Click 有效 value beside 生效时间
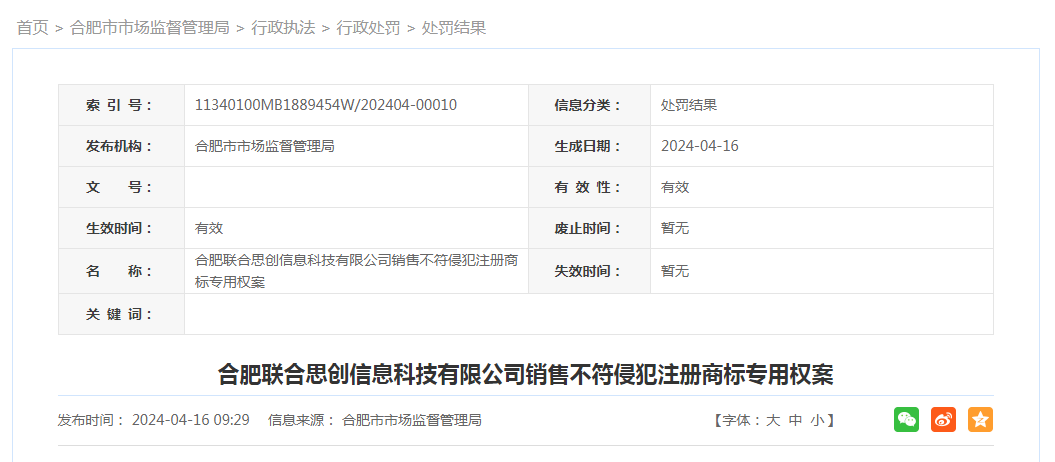This screenshot has width=1055, height=462. pyautogui.click(x=209, y=228)
